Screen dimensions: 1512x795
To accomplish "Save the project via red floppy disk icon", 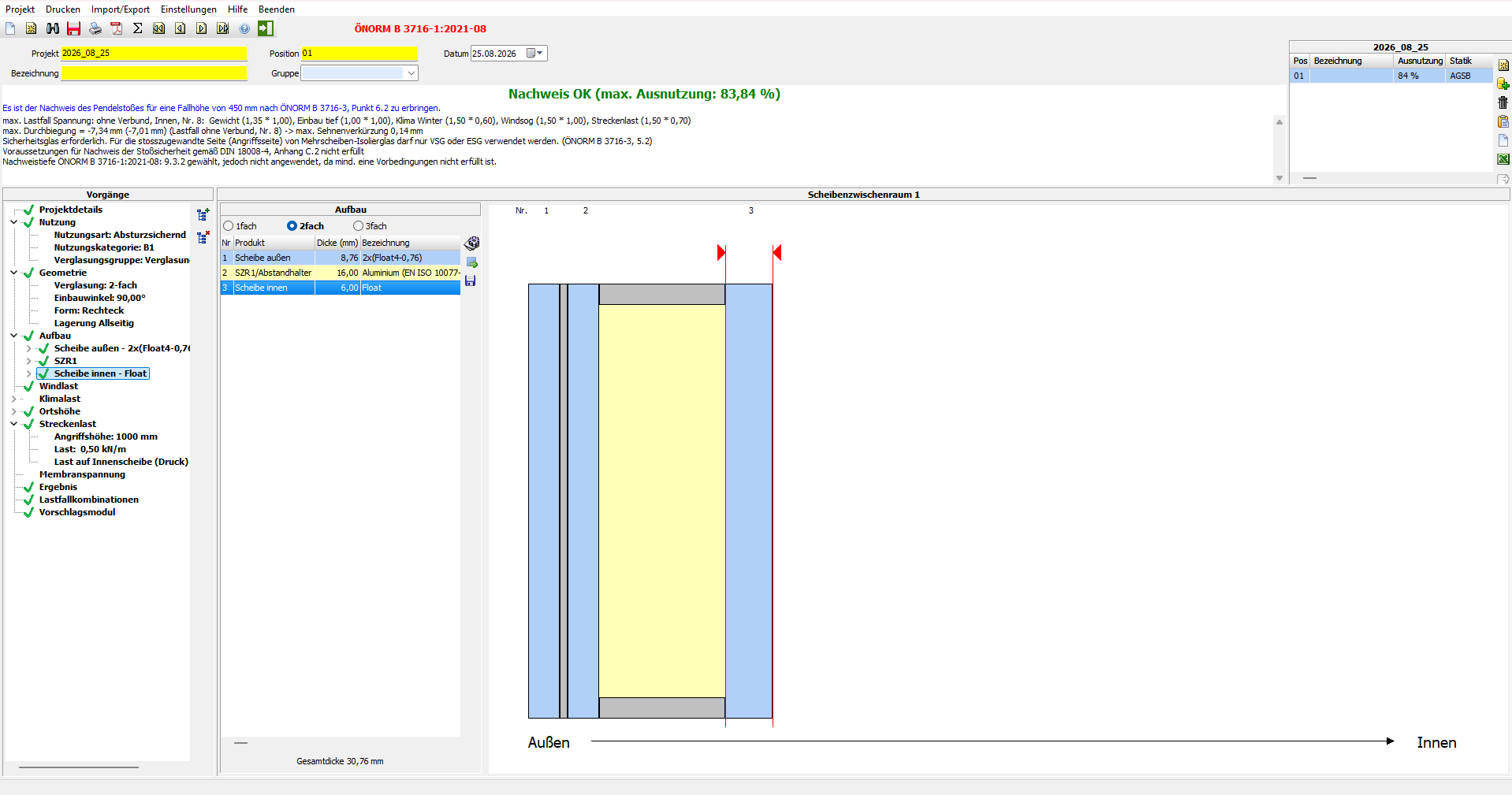I will pyautogui.click(x=74, y=28).
